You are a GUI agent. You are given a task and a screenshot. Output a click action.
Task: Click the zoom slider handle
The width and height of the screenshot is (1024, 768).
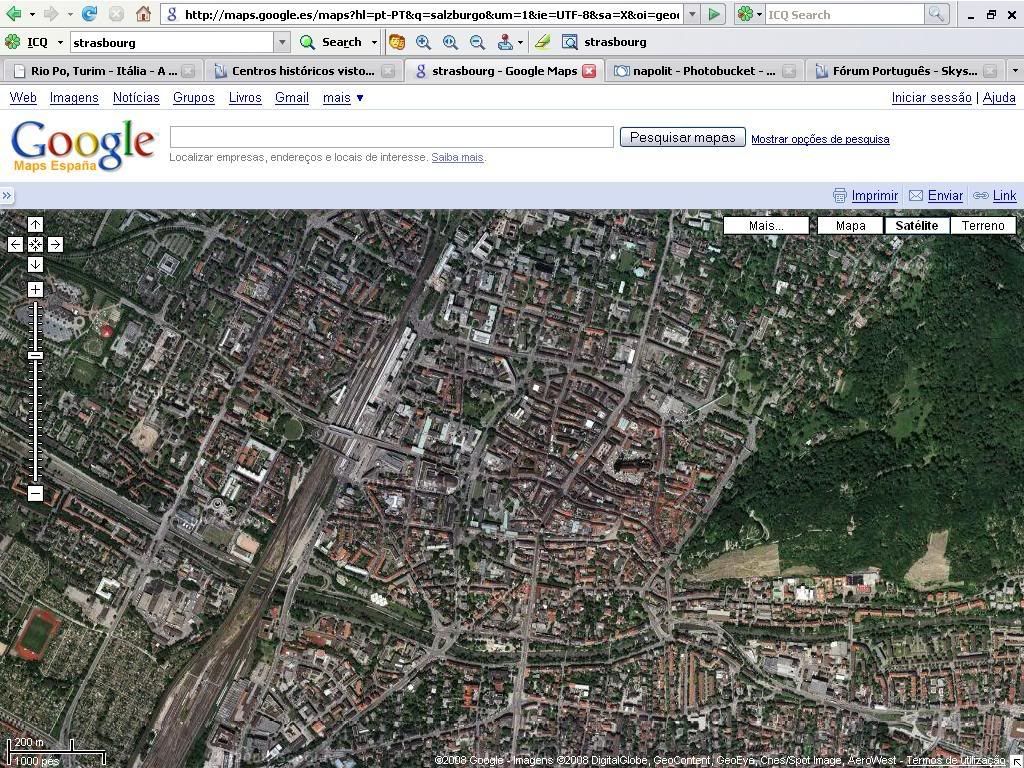(x=35, y=356)
